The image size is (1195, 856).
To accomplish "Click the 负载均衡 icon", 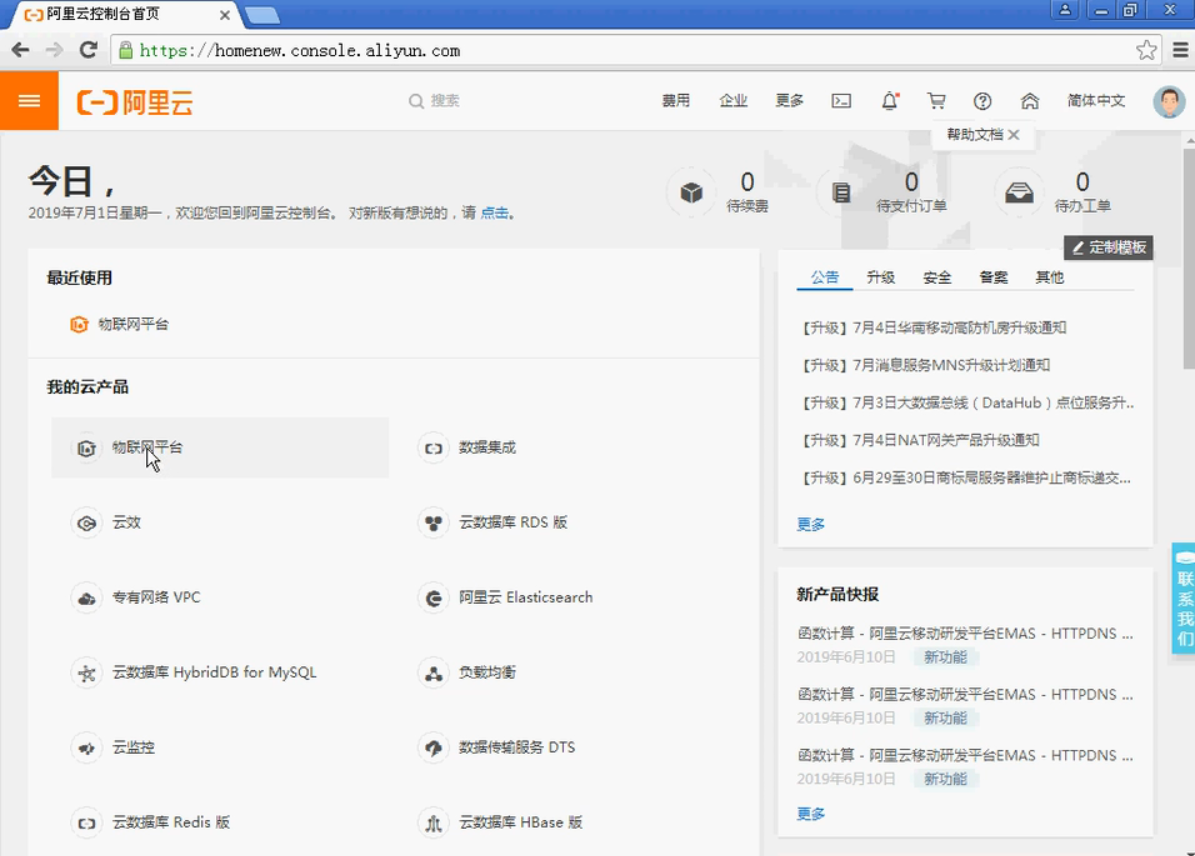I will pos(434,673).
